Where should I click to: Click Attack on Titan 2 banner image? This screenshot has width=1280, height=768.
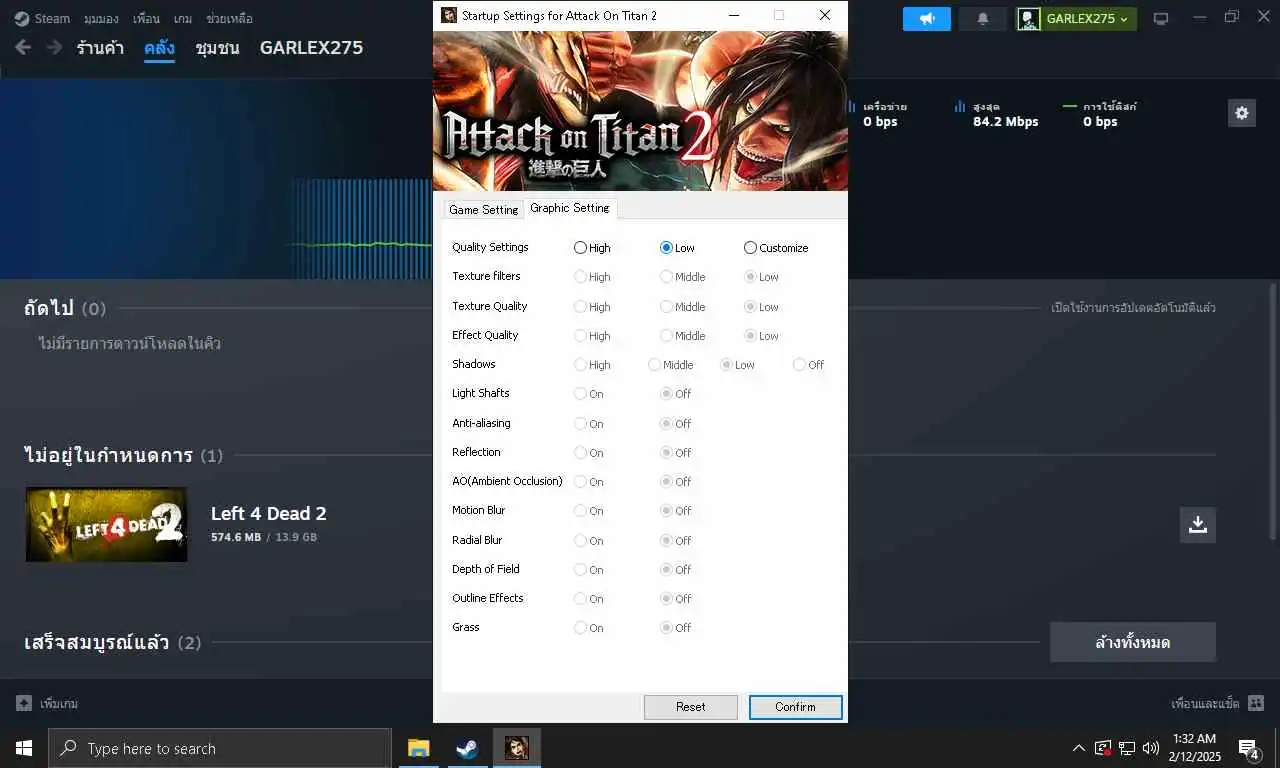click(x=640, y=111)
